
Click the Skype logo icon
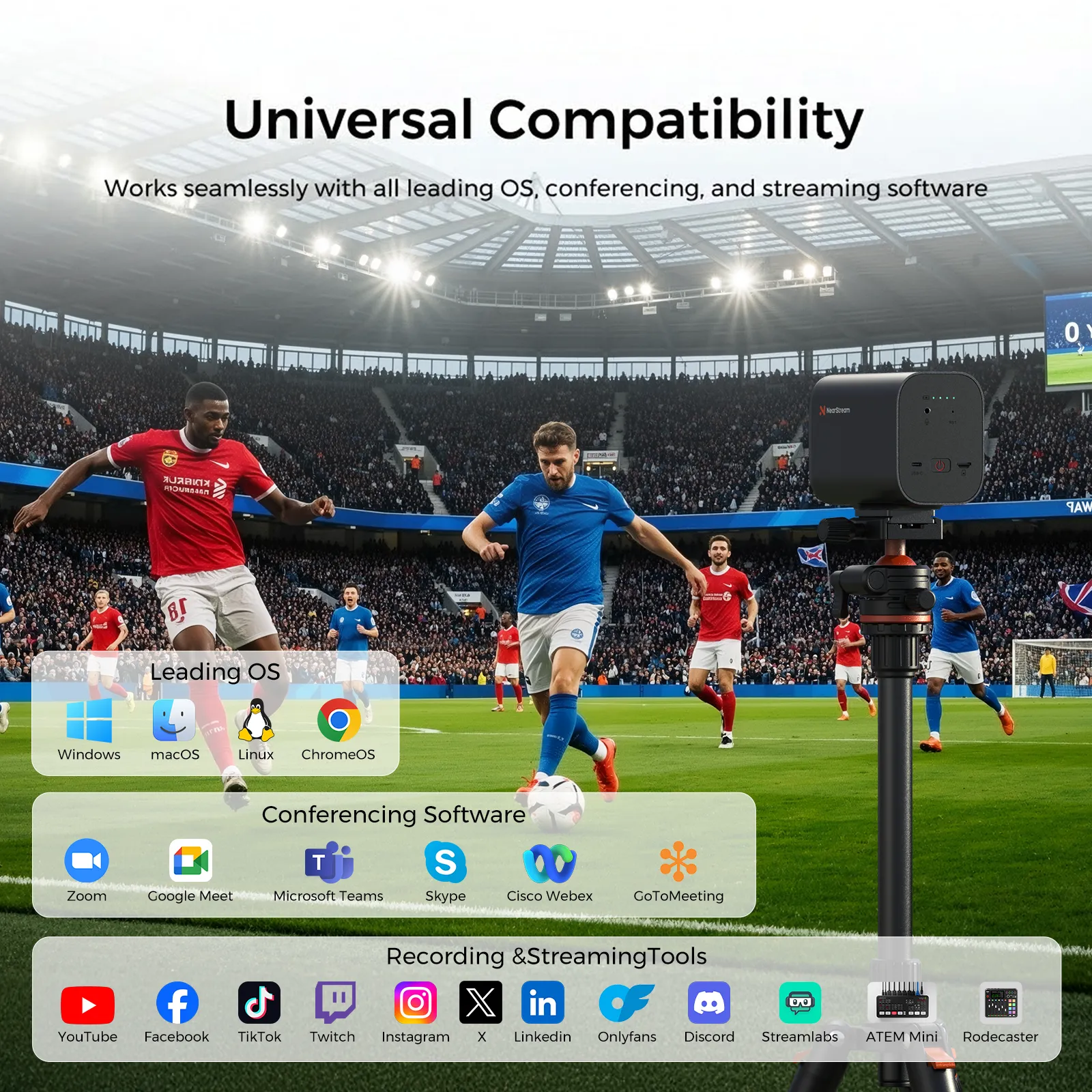[445, 861]
